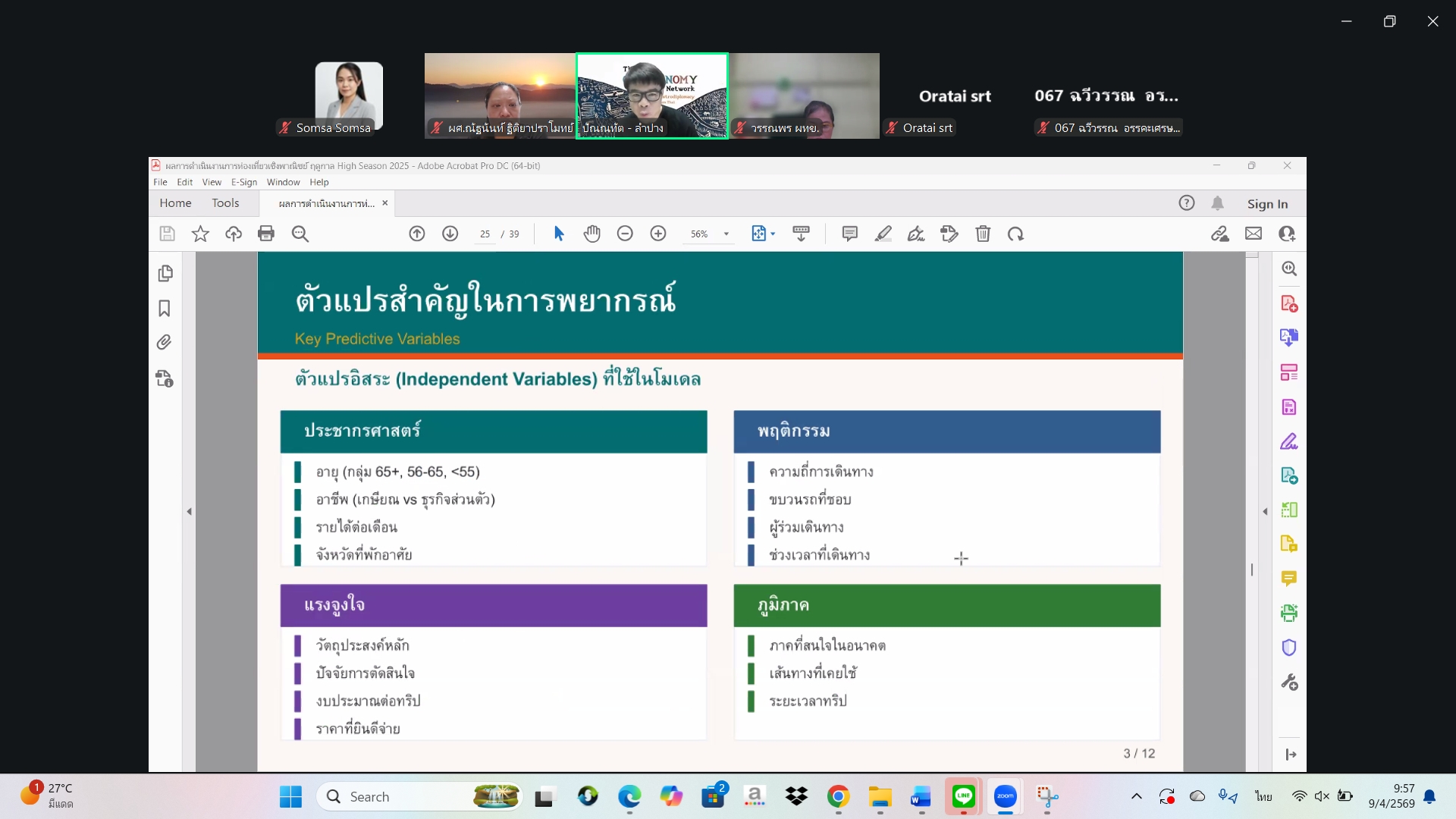Open the zoom percentage dropdown
Image resolution: width=1456 pixels, height=819 pixels.
(726, 234)
